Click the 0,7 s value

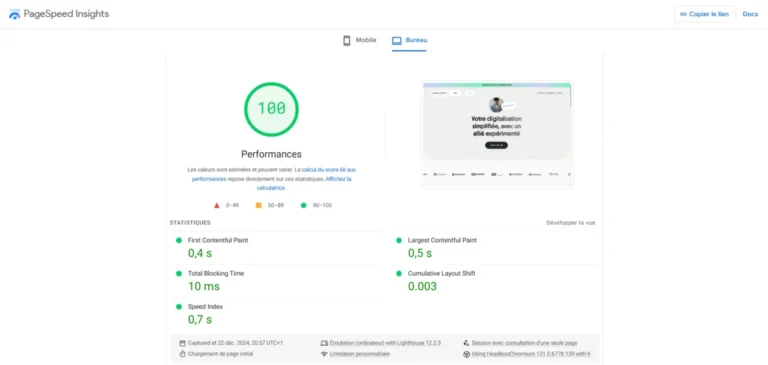pyautogui.click(x=200, y=319)
